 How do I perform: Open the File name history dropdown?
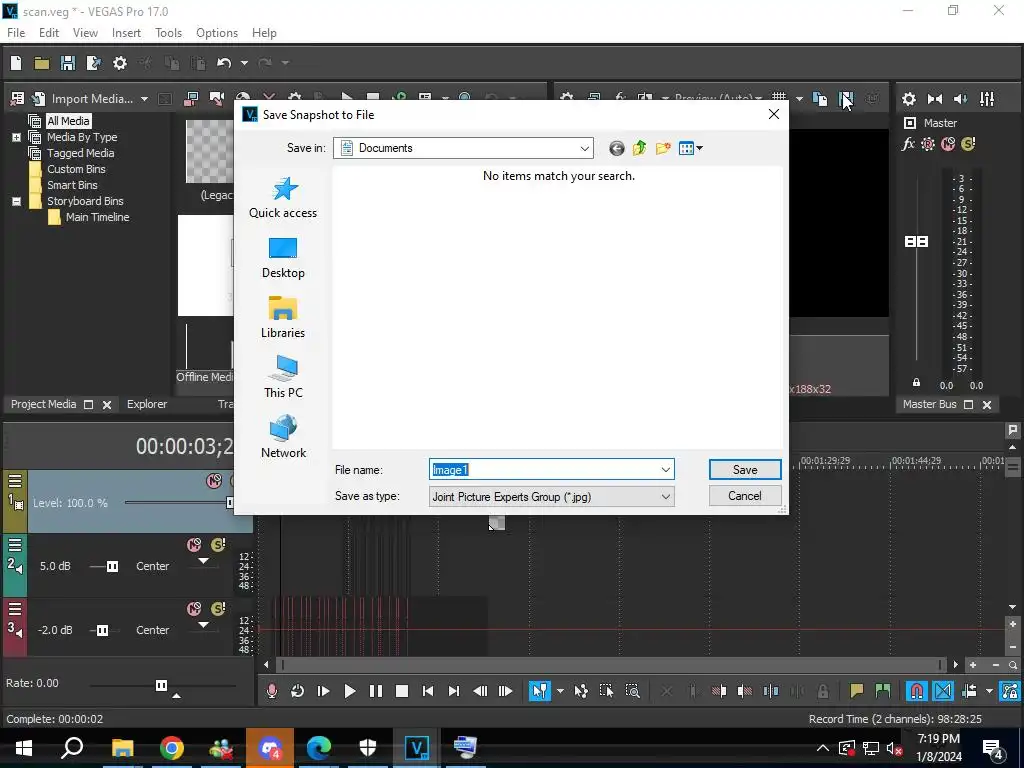pyautogui.click(x=665, y=470)
